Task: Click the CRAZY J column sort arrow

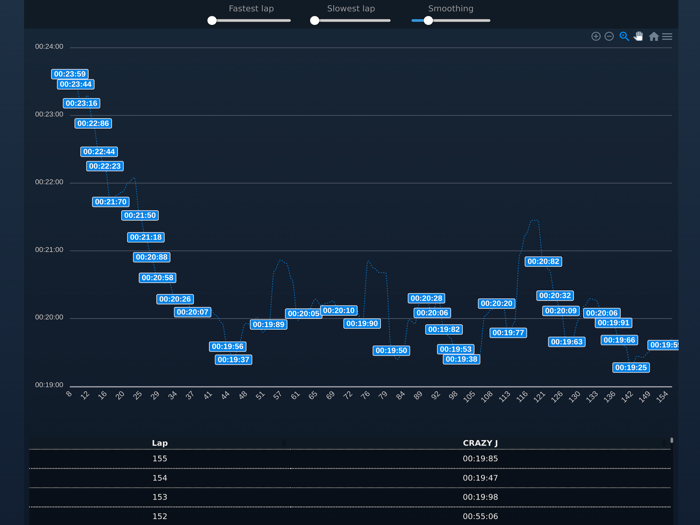Action: 664,443
